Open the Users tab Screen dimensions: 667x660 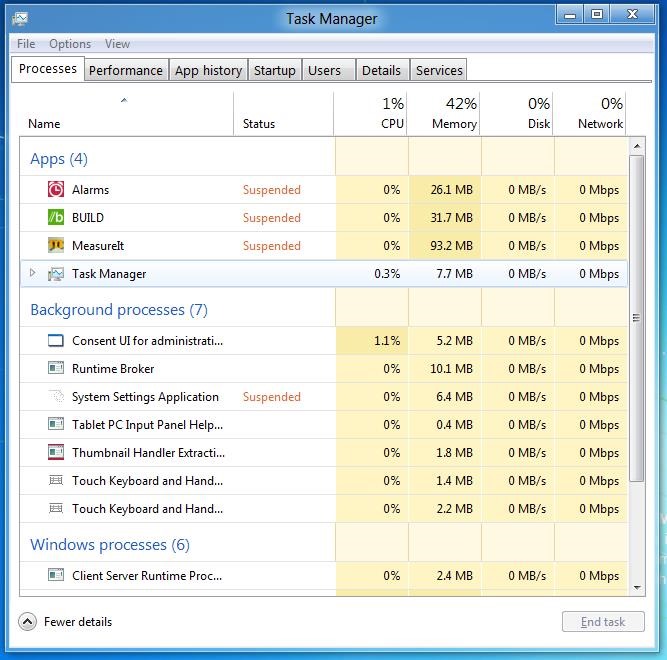coord(328,70)
